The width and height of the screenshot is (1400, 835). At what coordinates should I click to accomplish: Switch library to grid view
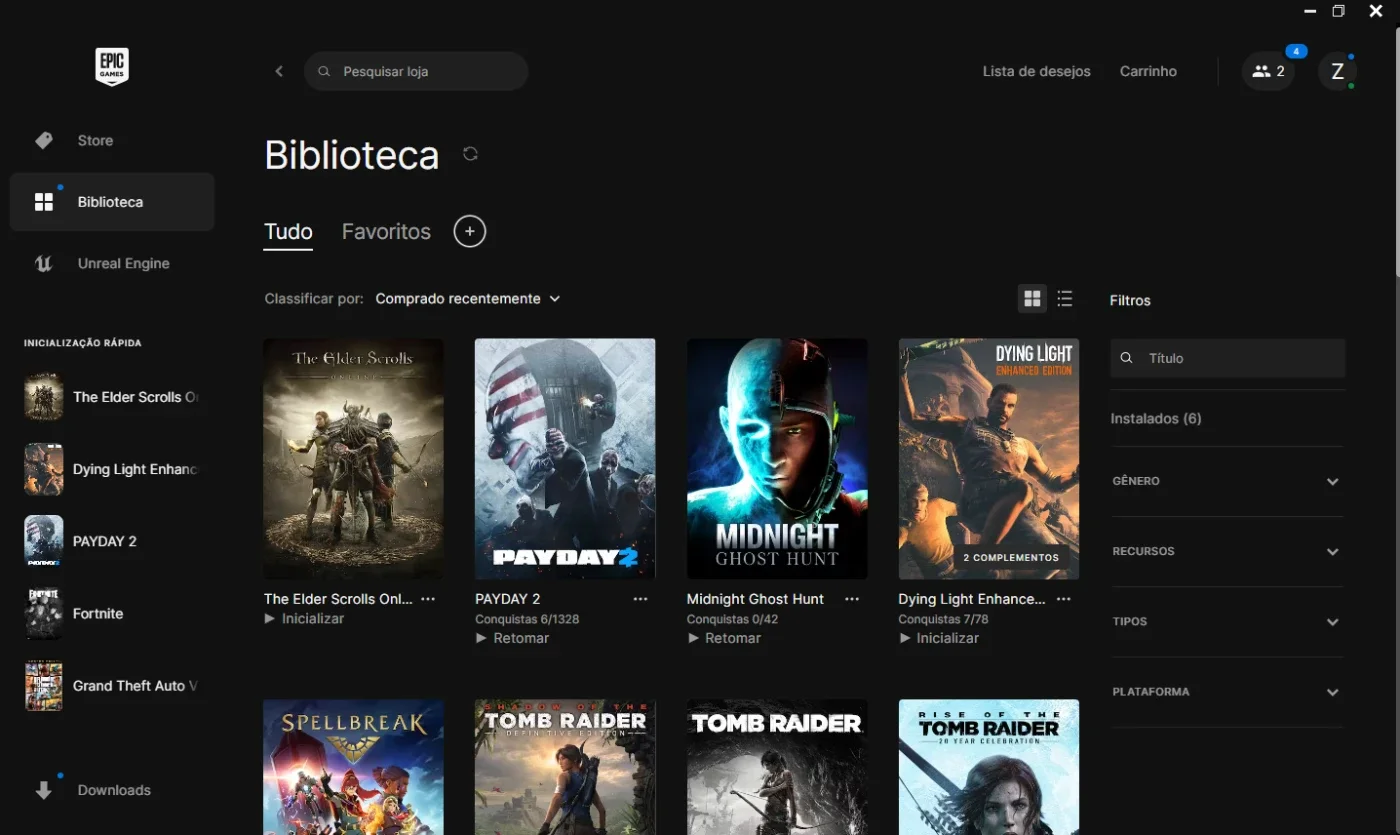pos(1032,298)
